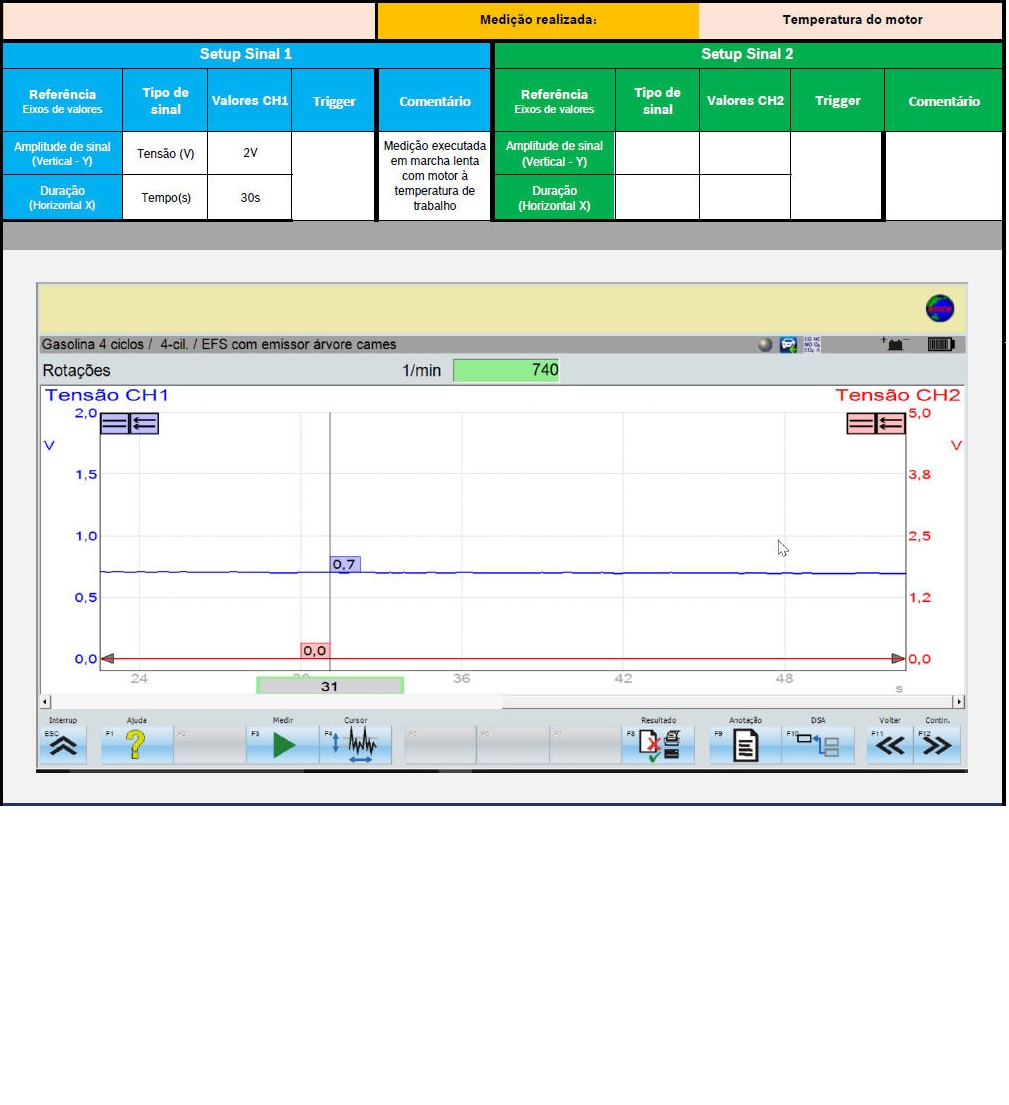Viewport: 1009px width, 1105px height.
Task: Go back with Voltar F11 arrows
Action: pyautogui.click(x=889, y=746)
